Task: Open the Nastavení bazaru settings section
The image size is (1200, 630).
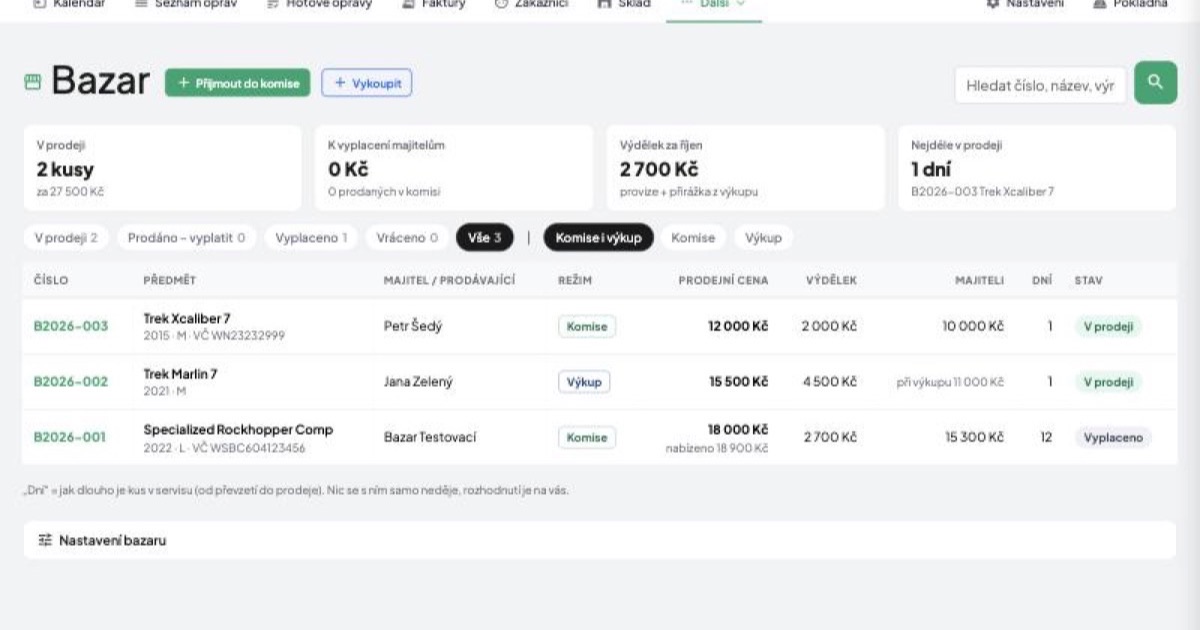Action: coord(600,540)
